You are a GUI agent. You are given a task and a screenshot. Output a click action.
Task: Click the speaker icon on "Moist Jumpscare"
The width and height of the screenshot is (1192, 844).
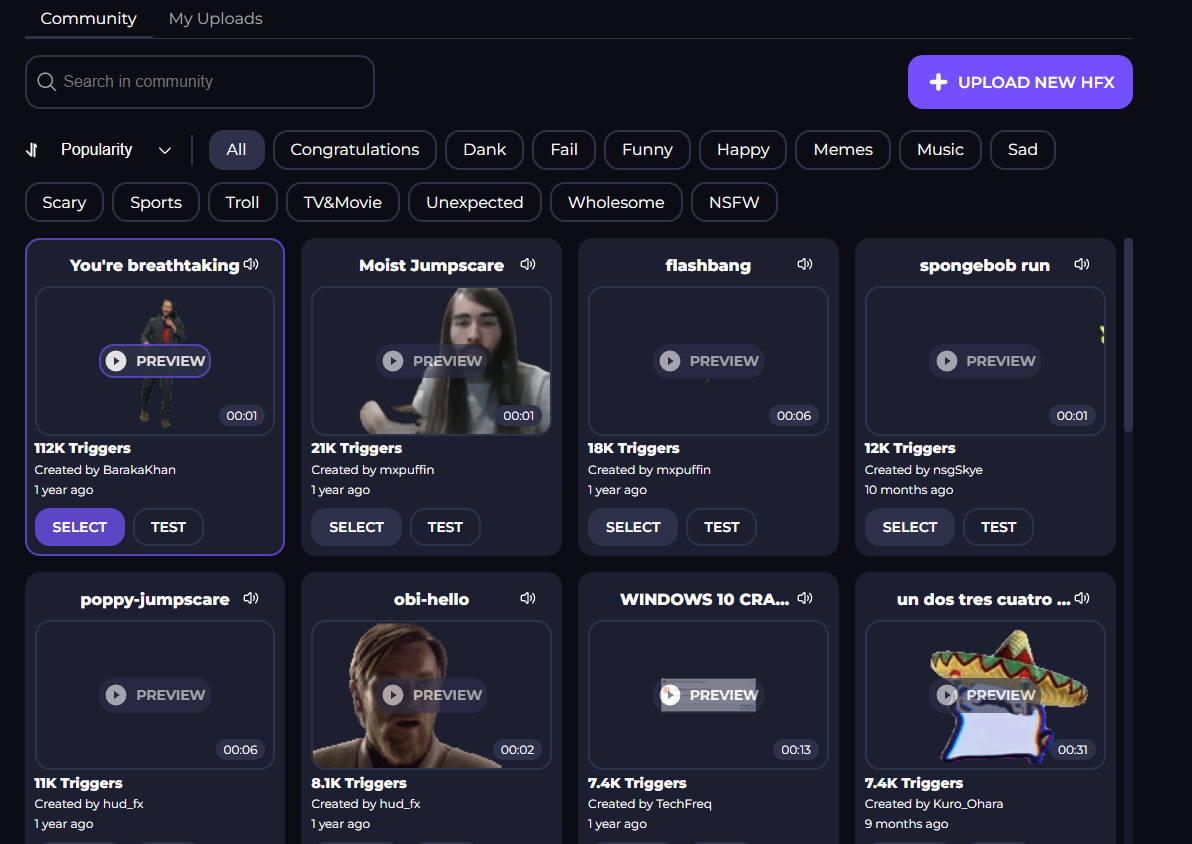[528, 264]
